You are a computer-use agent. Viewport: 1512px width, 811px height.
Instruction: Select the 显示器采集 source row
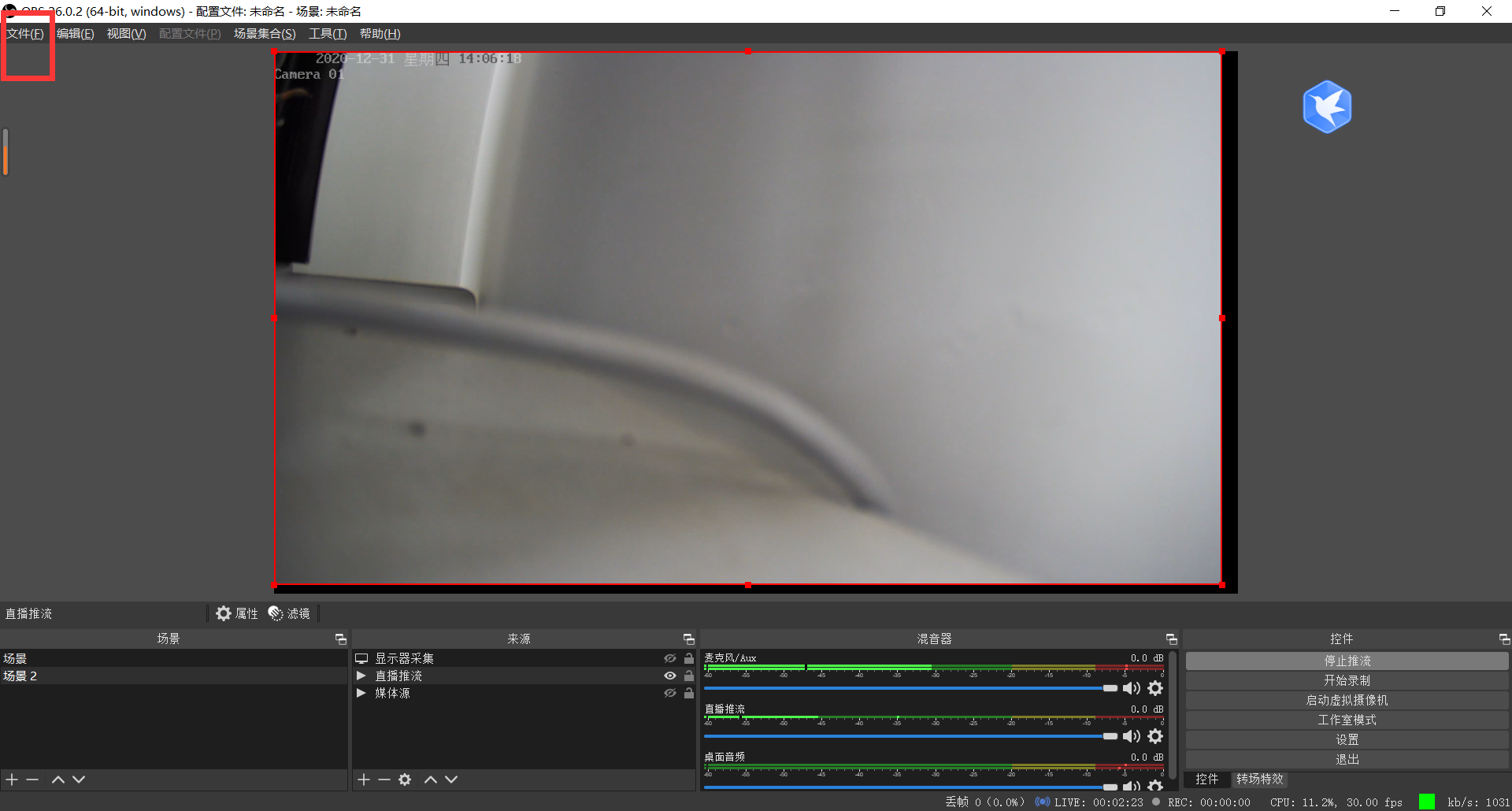tap(524, 658)
